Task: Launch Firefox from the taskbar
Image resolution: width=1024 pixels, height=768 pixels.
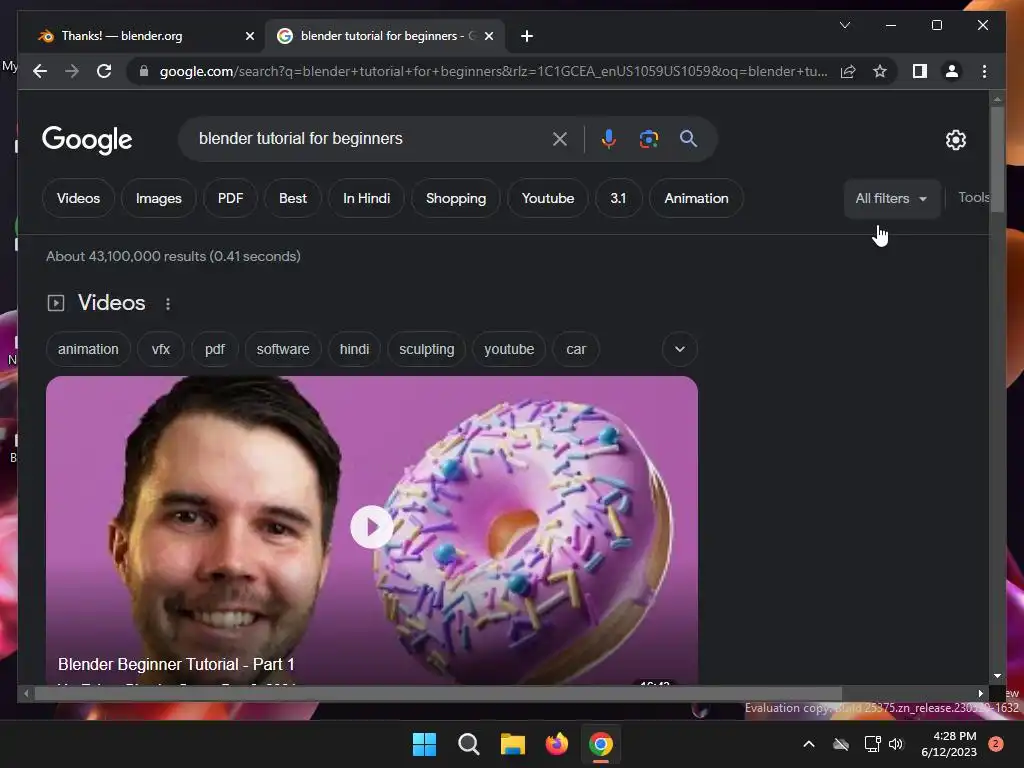Action: click(556, 744)
